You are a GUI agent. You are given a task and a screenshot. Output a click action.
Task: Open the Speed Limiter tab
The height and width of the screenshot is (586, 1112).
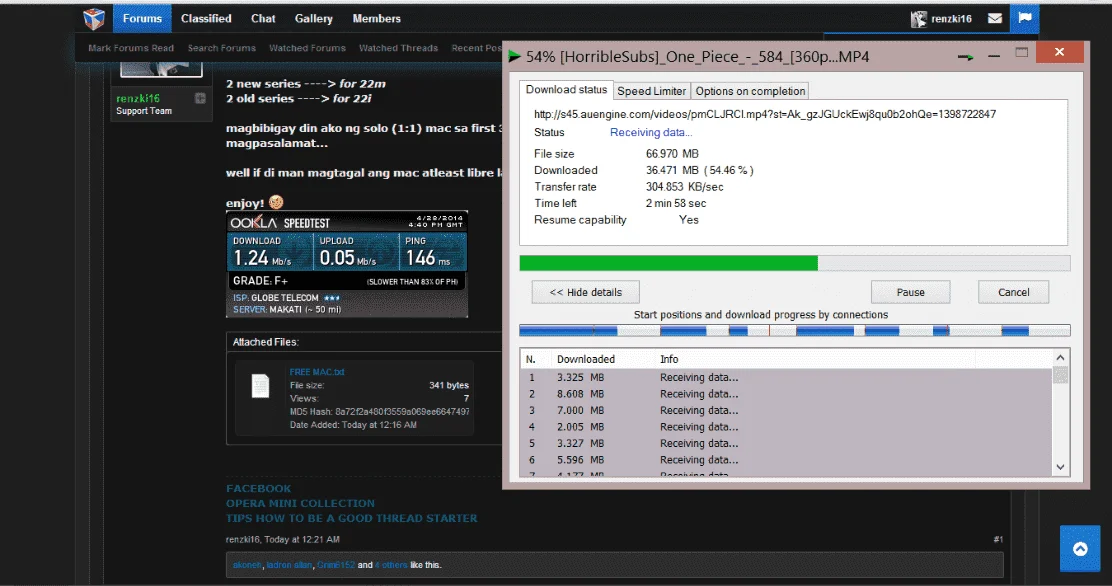(x=652, y=91)
